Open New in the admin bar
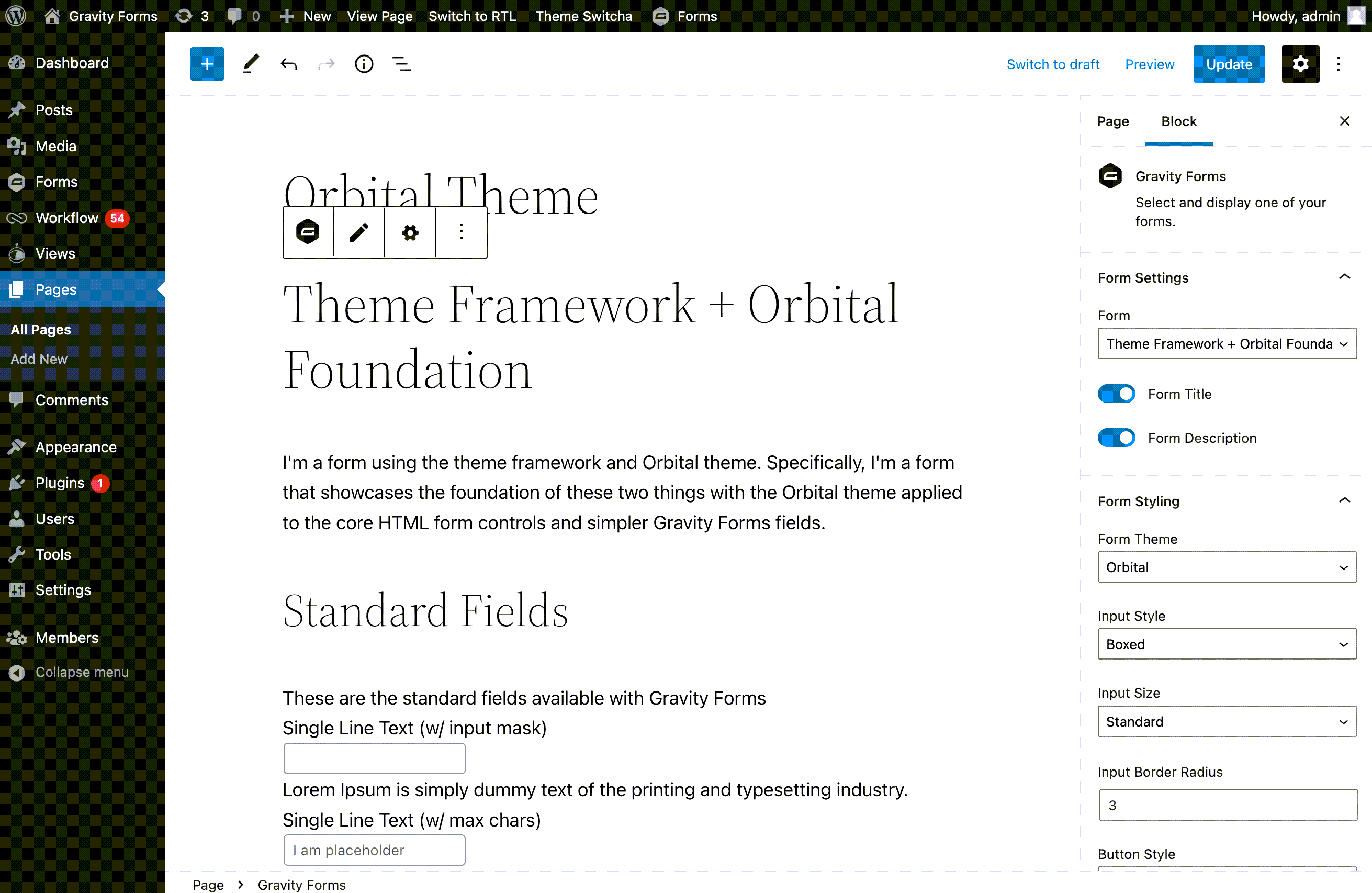Viewport: 1372px width, 893px height. pyautogui.click(x=305, y=16)
